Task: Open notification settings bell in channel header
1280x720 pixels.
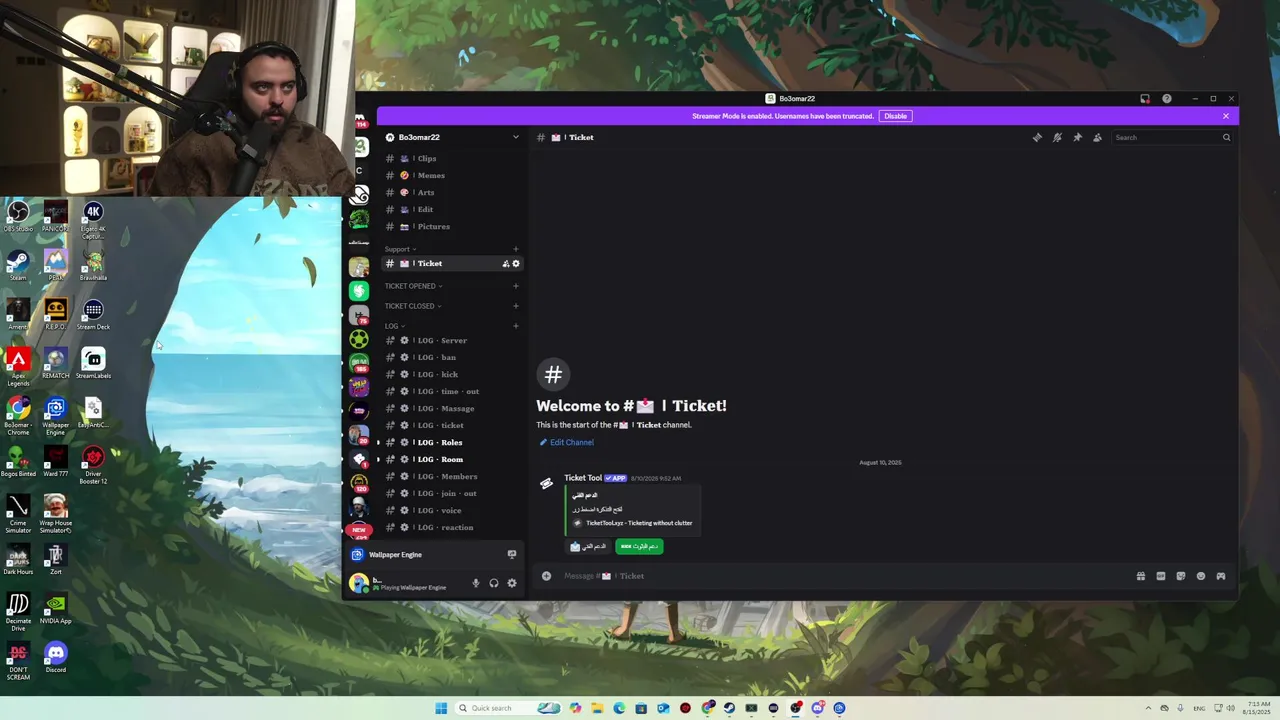Action: coord(1057,137)
